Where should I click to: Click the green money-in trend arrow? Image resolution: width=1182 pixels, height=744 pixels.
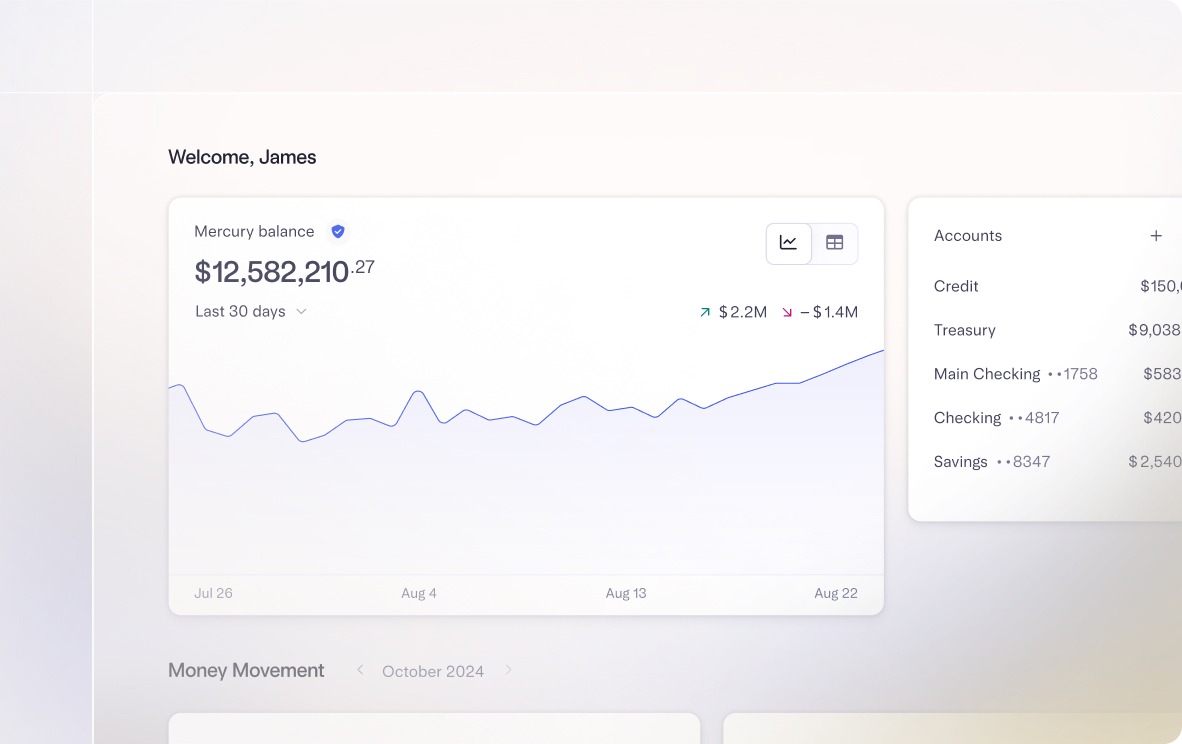pyautogui.click(x=704, y=311)
